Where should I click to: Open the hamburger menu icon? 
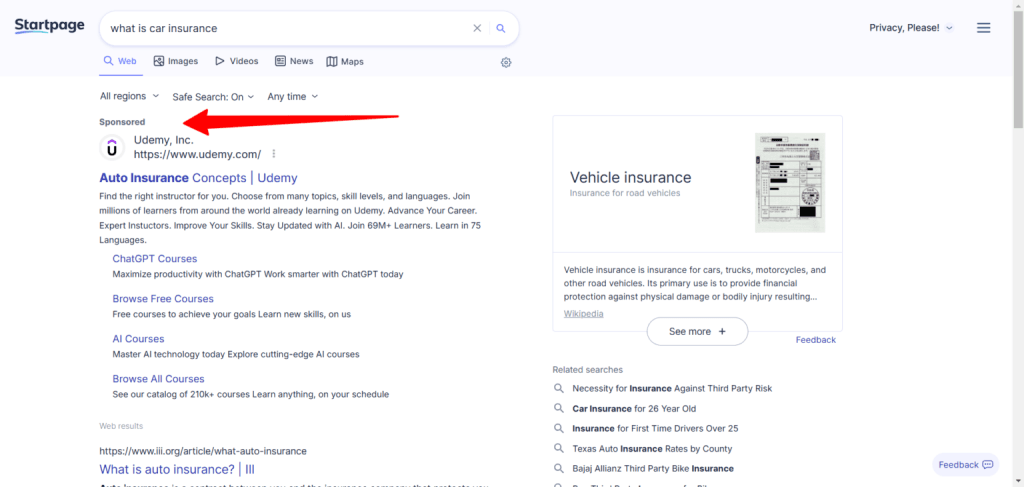click(x=984, y=28)
